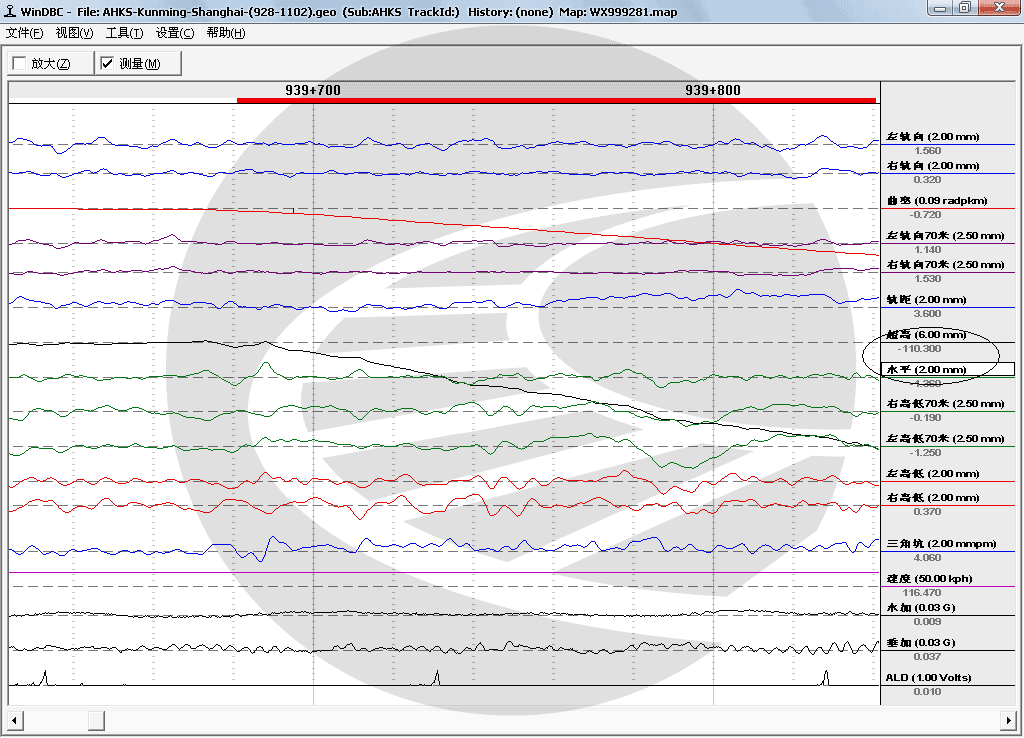The height and width of the screenshot is (738, 1024).
Task: Click the 左轨向 measured value 1.560
Action: coord(927,151)
